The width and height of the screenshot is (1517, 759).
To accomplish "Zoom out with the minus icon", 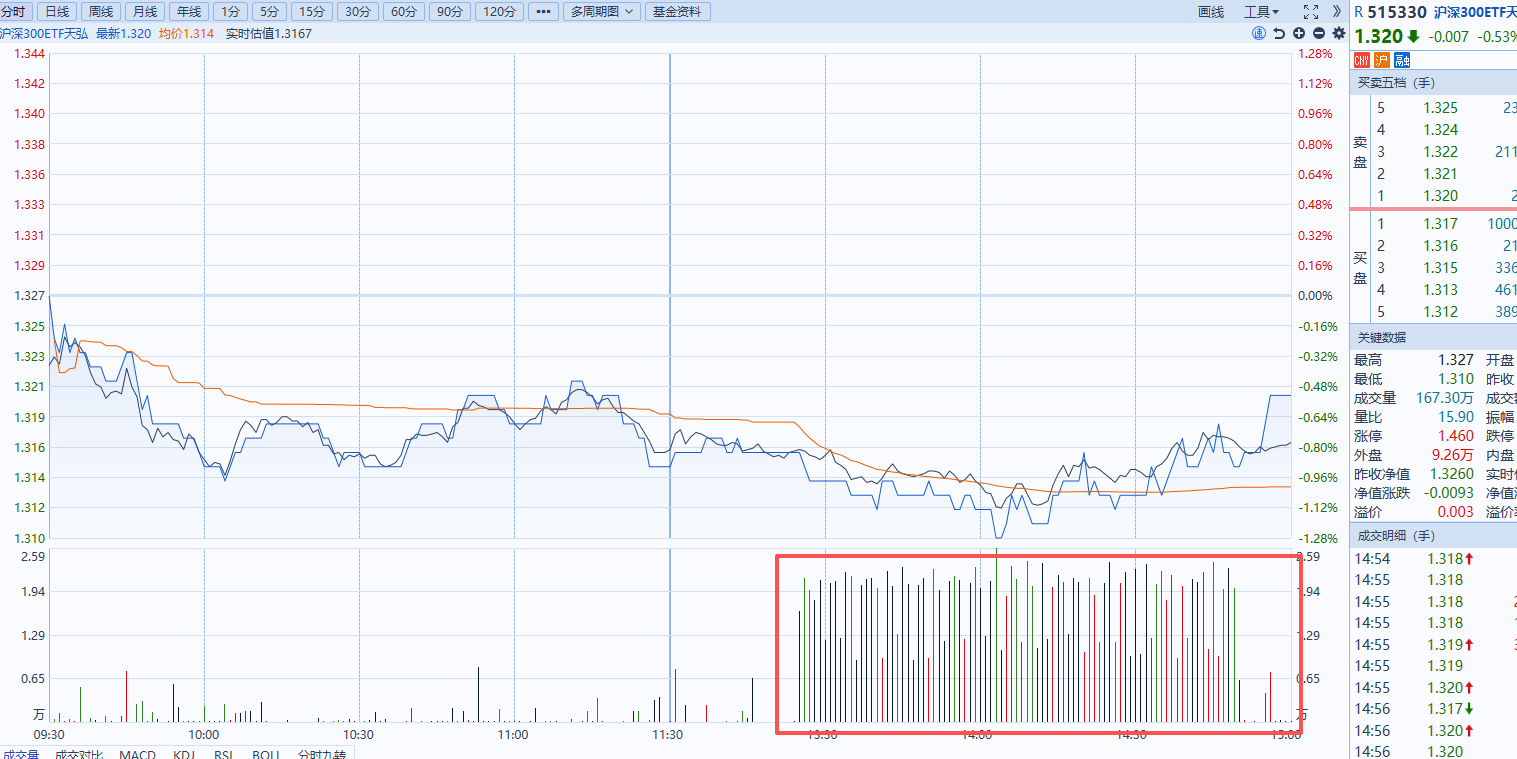I will [x=1319, y=33].
